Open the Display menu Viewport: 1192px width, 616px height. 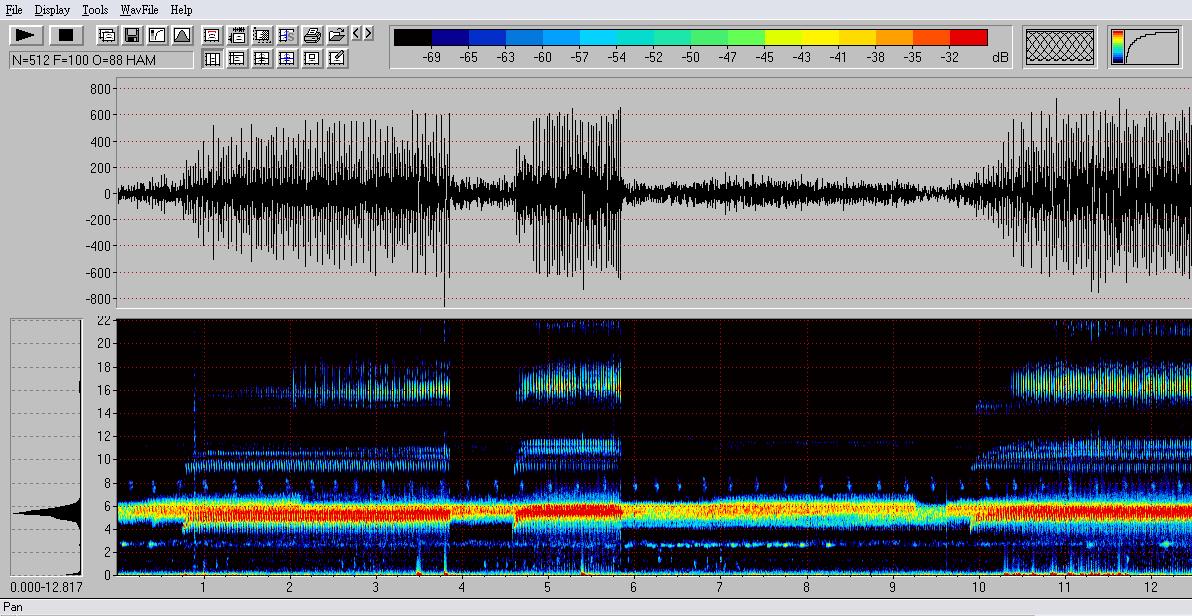click(x=52, y=10)
